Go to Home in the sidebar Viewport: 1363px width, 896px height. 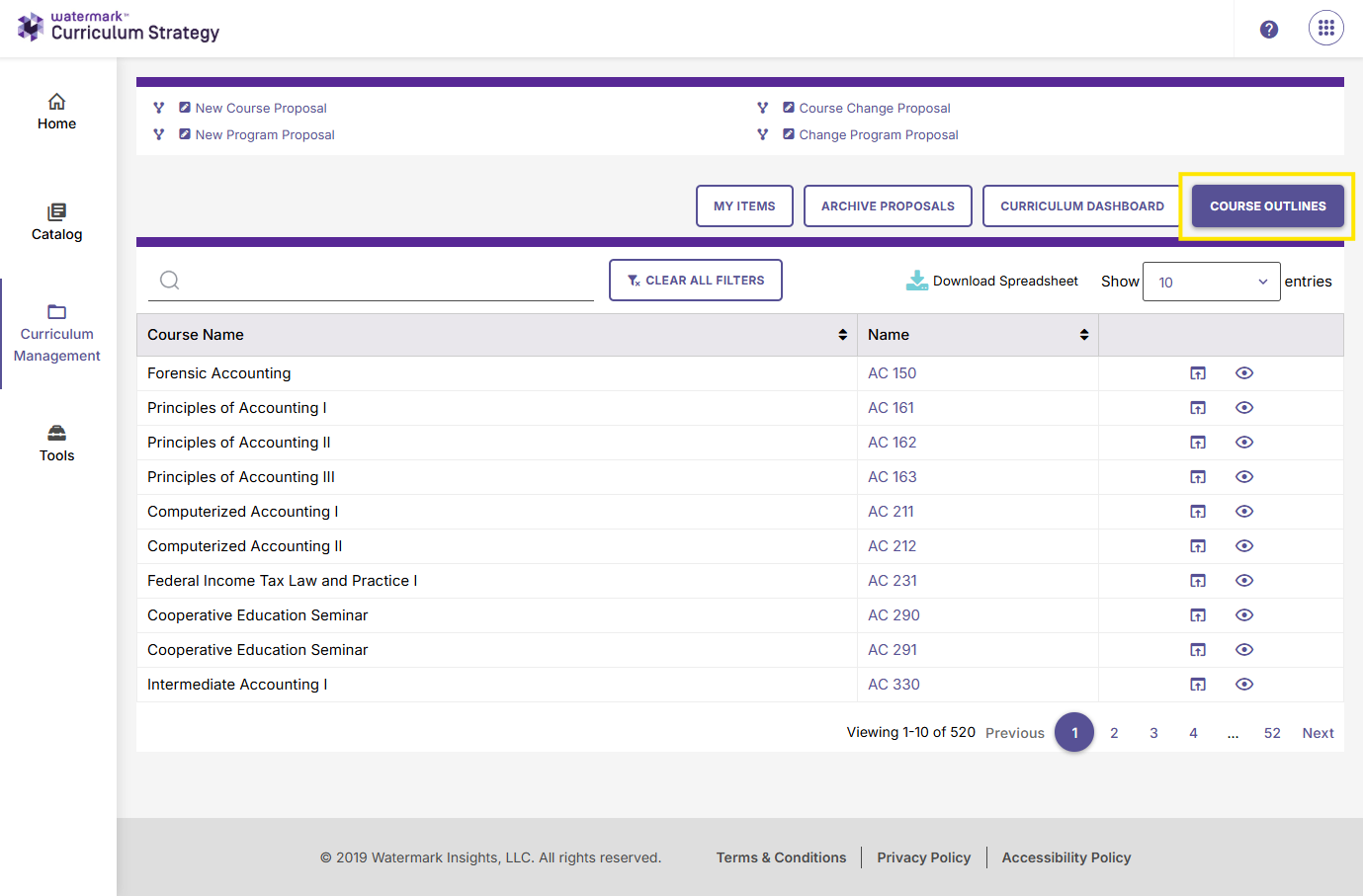[56, 112]
